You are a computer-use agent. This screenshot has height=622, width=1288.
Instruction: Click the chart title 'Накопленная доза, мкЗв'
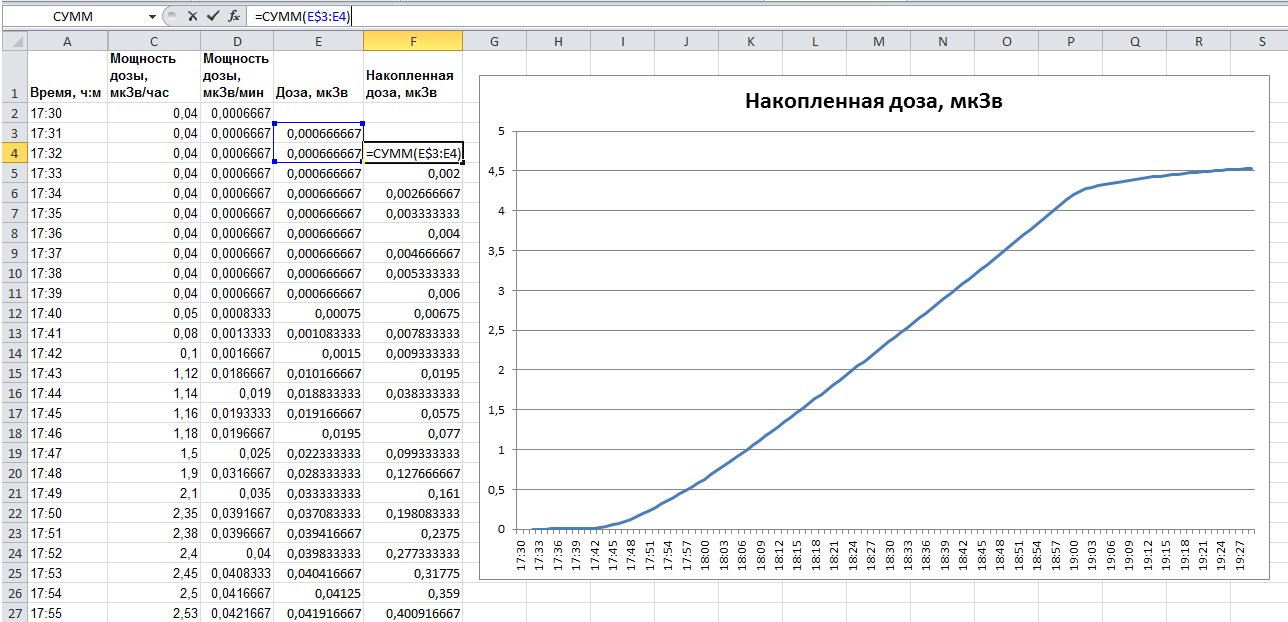coord(880,101)
